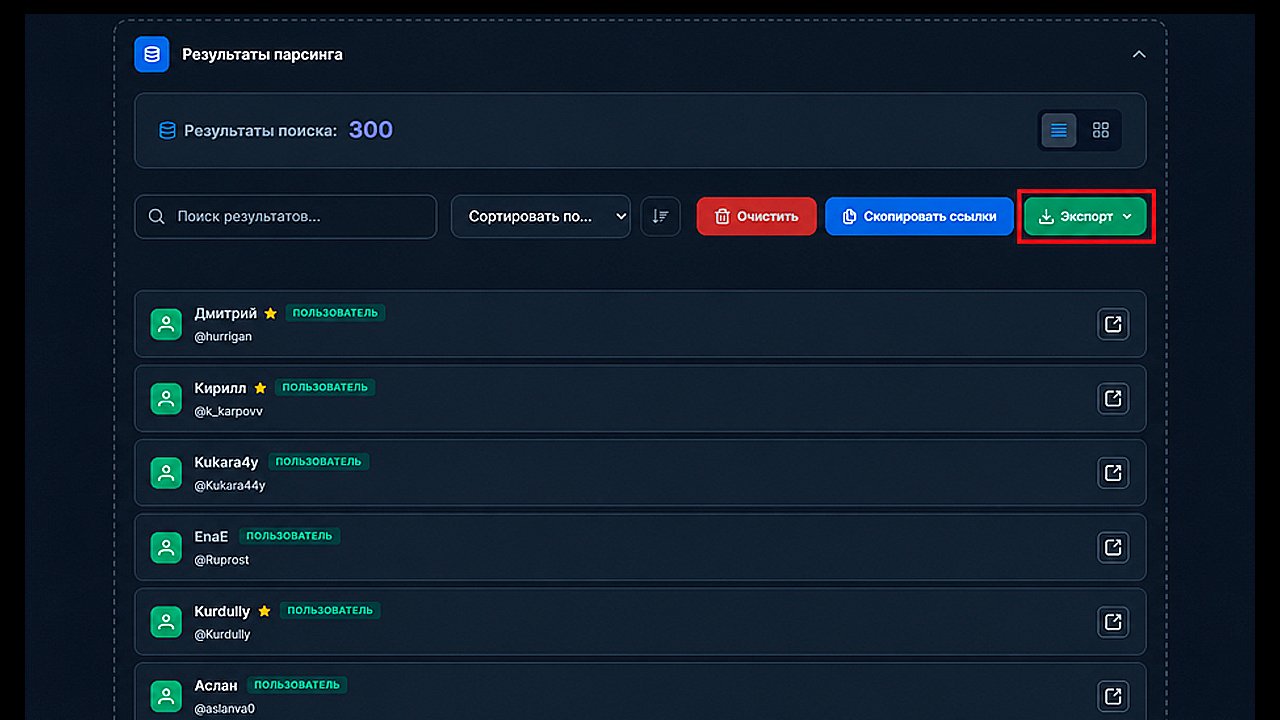1280x720 pixels.
Task: Click the user avatar icon for Кирилл
Action: tap(166, 398)
